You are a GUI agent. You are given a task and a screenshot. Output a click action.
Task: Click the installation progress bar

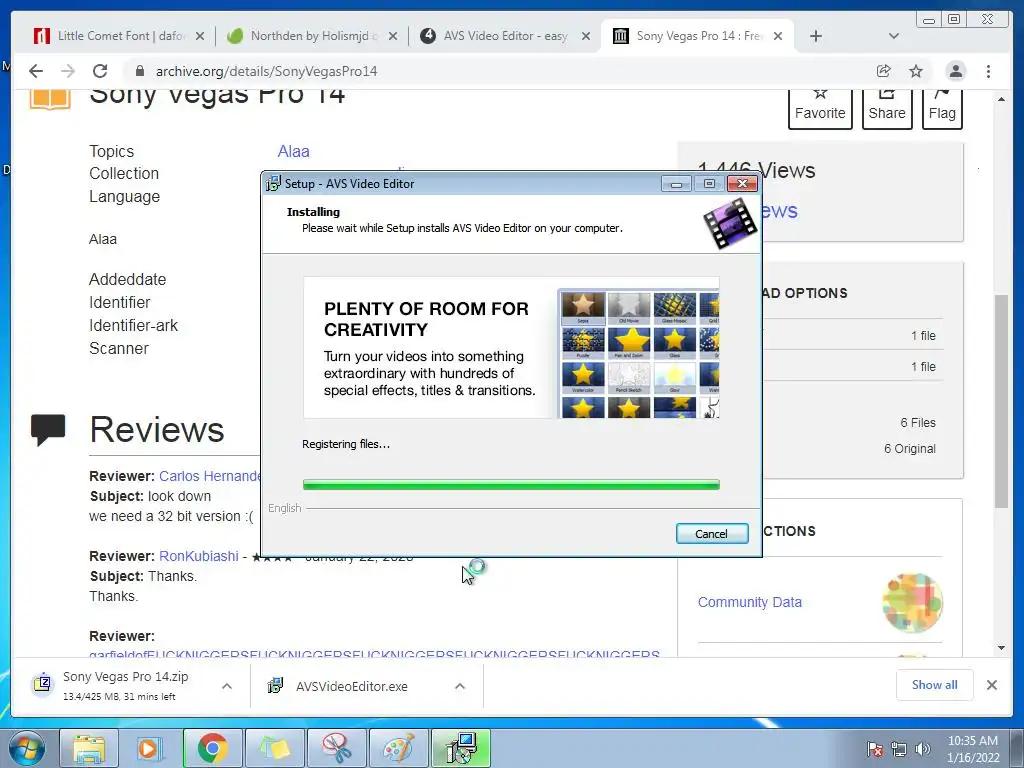[511, 485]
